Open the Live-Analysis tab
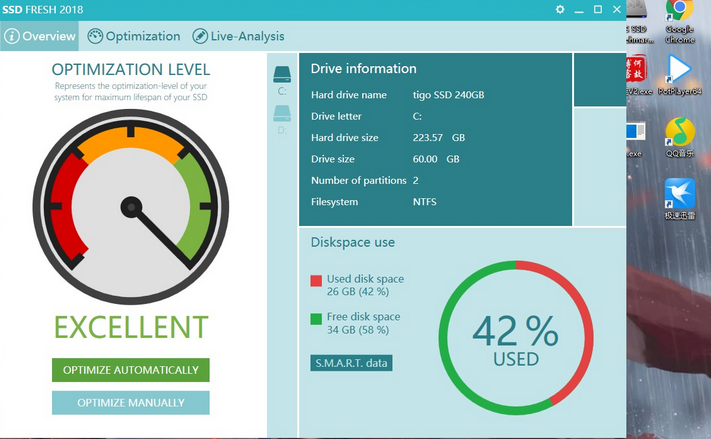The width and height of the screenshot is (711, 439). point(239,36)
